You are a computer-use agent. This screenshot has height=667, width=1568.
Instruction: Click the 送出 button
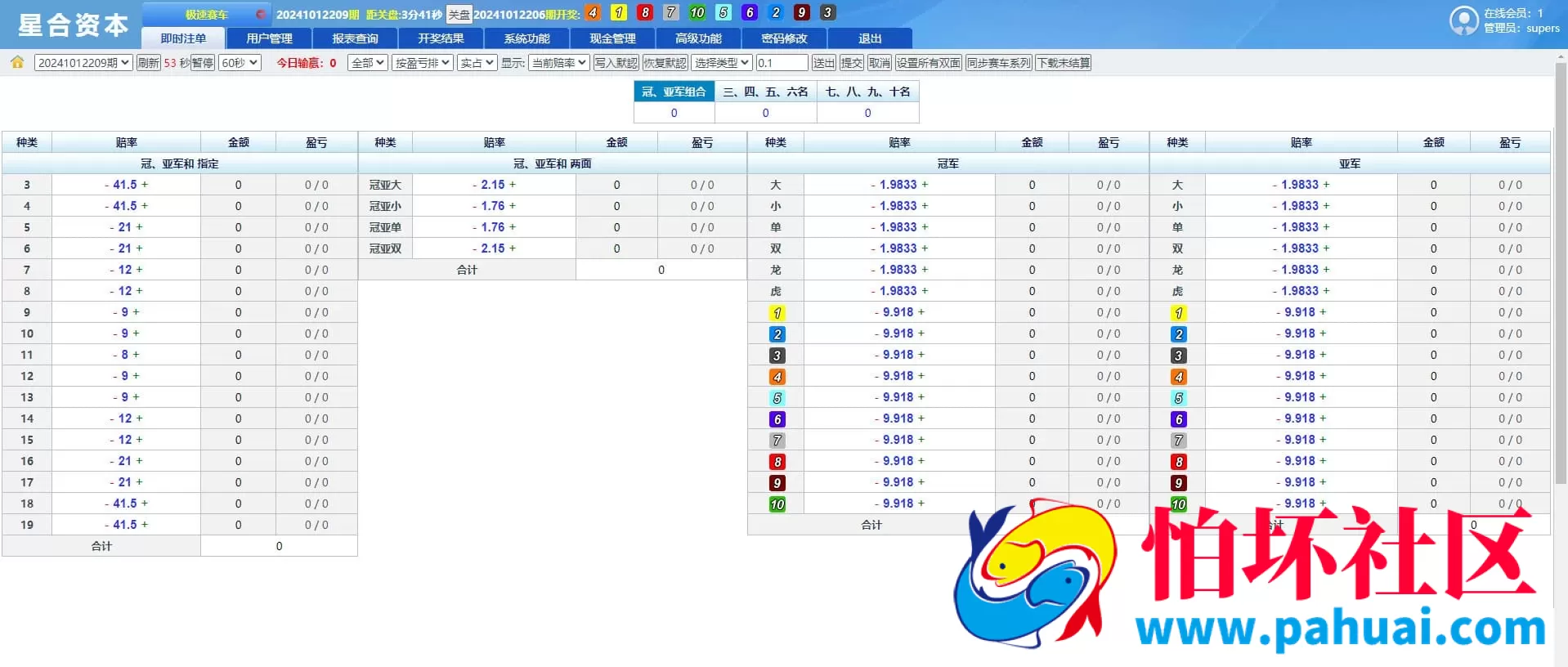click(824, 63)
